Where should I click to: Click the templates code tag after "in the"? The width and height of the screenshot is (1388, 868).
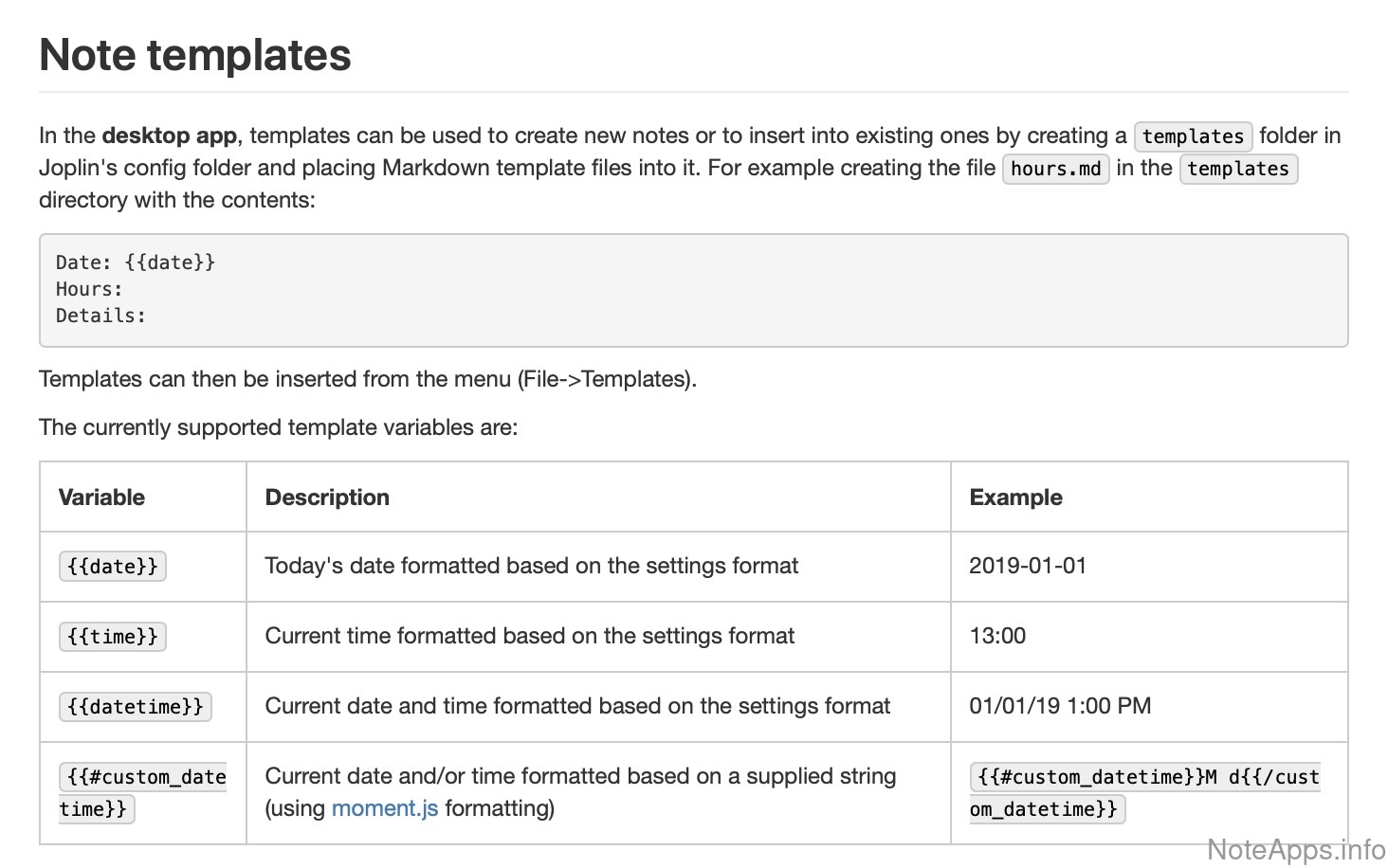1237,169
